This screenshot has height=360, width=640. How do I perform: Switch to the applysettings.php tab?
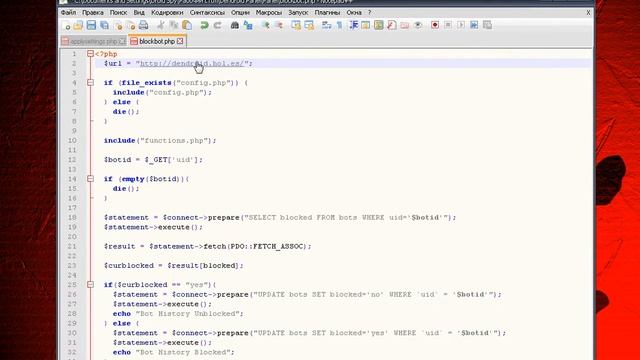click(93, 41)
